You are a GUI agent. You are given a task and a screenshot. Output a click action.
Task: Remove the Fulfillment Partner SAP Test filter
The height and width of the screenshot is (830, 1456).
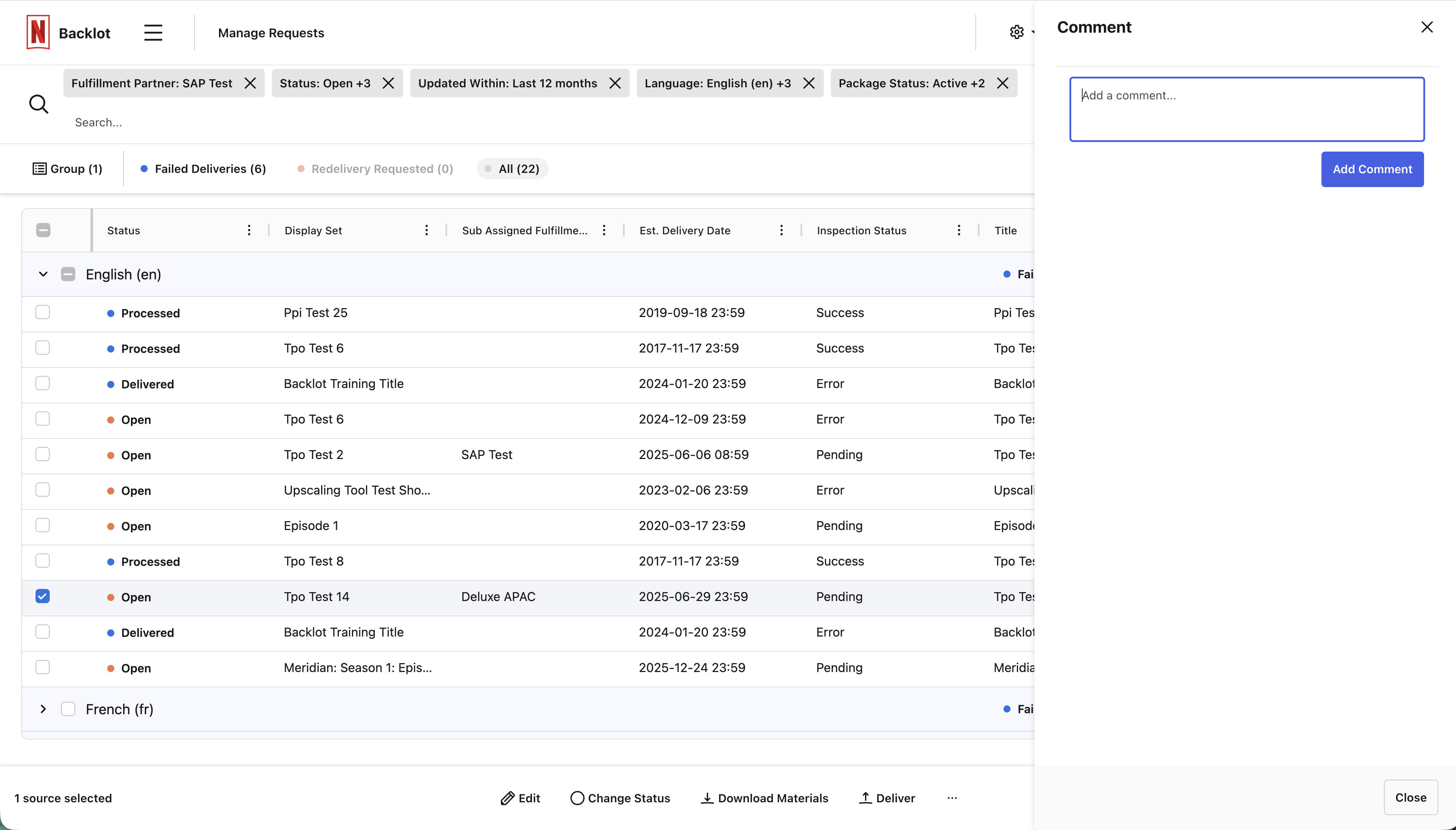[250, 83]
